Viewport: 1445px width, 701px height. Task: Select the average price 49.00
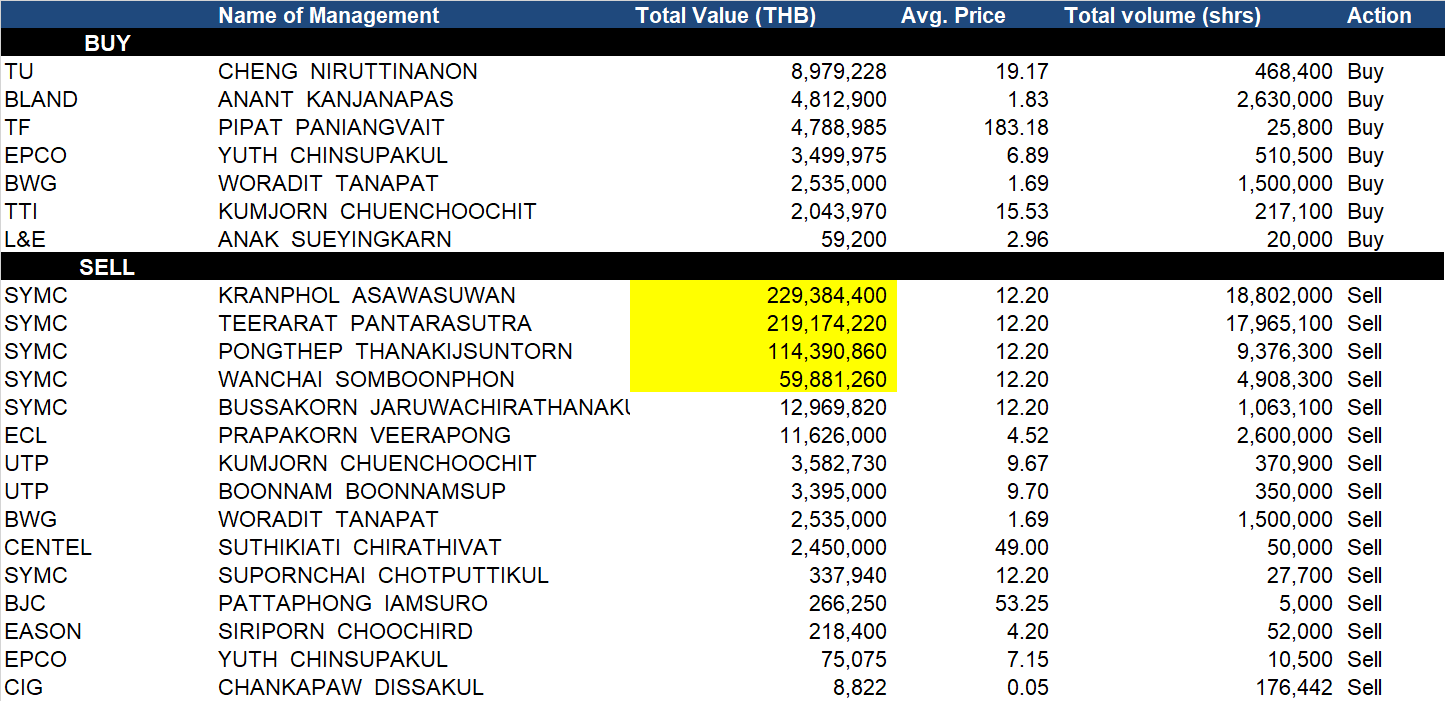(1022, 547)
